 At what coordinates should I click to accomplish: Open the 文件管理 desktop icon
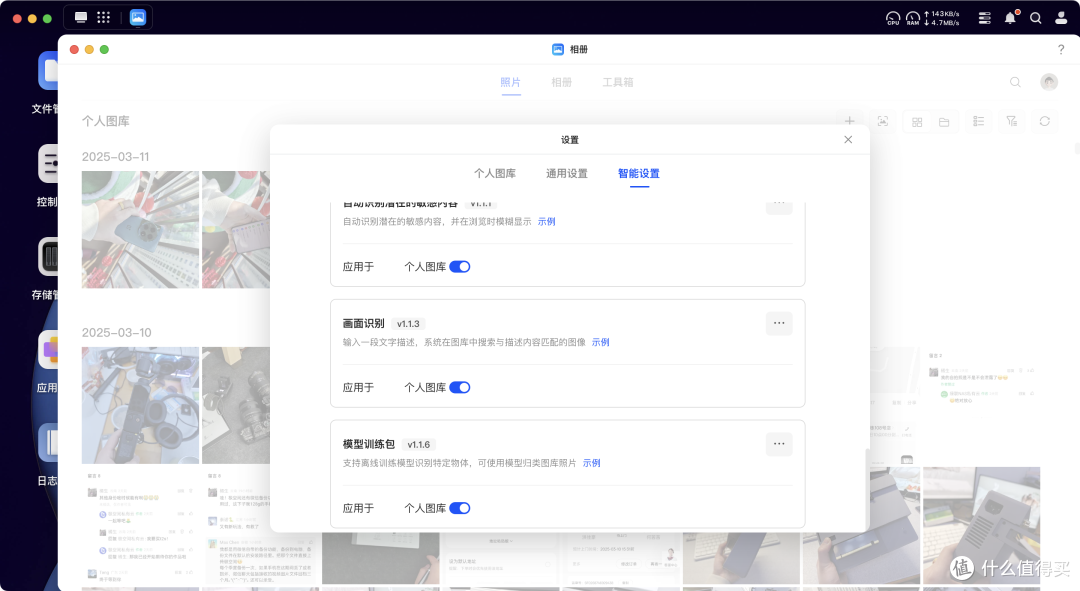coord(48,70)
